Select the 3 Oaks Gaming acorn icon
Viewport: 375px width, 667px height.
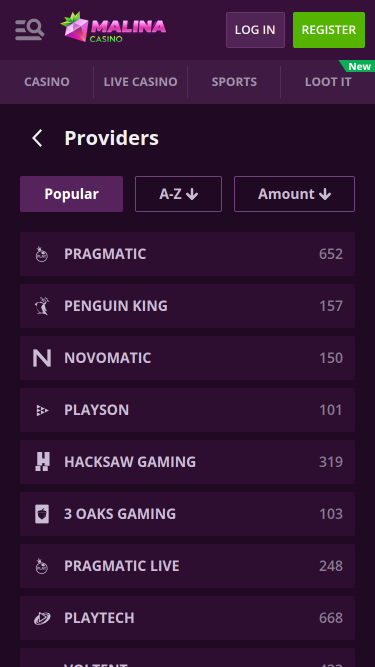click(x=42, y=514)
